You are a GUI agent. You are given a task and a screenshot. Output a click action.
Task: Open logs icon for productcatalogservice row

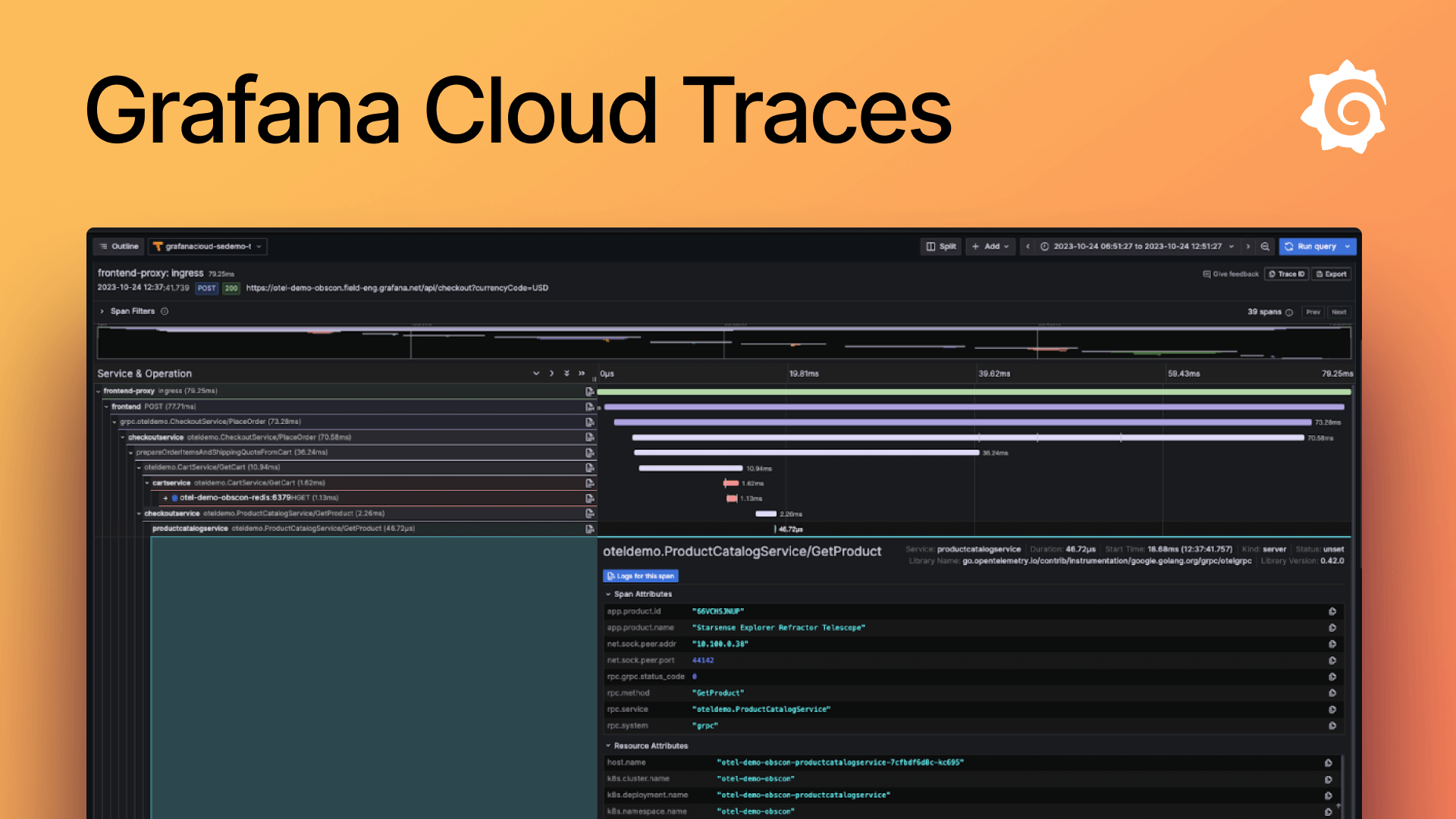(589, 529)
